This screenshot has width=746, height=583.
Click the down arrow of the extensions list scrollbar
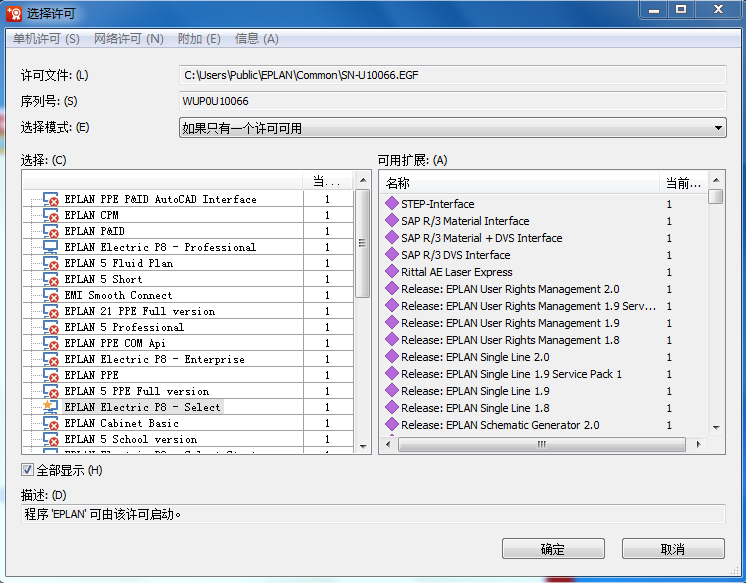(x=716, y=427)
